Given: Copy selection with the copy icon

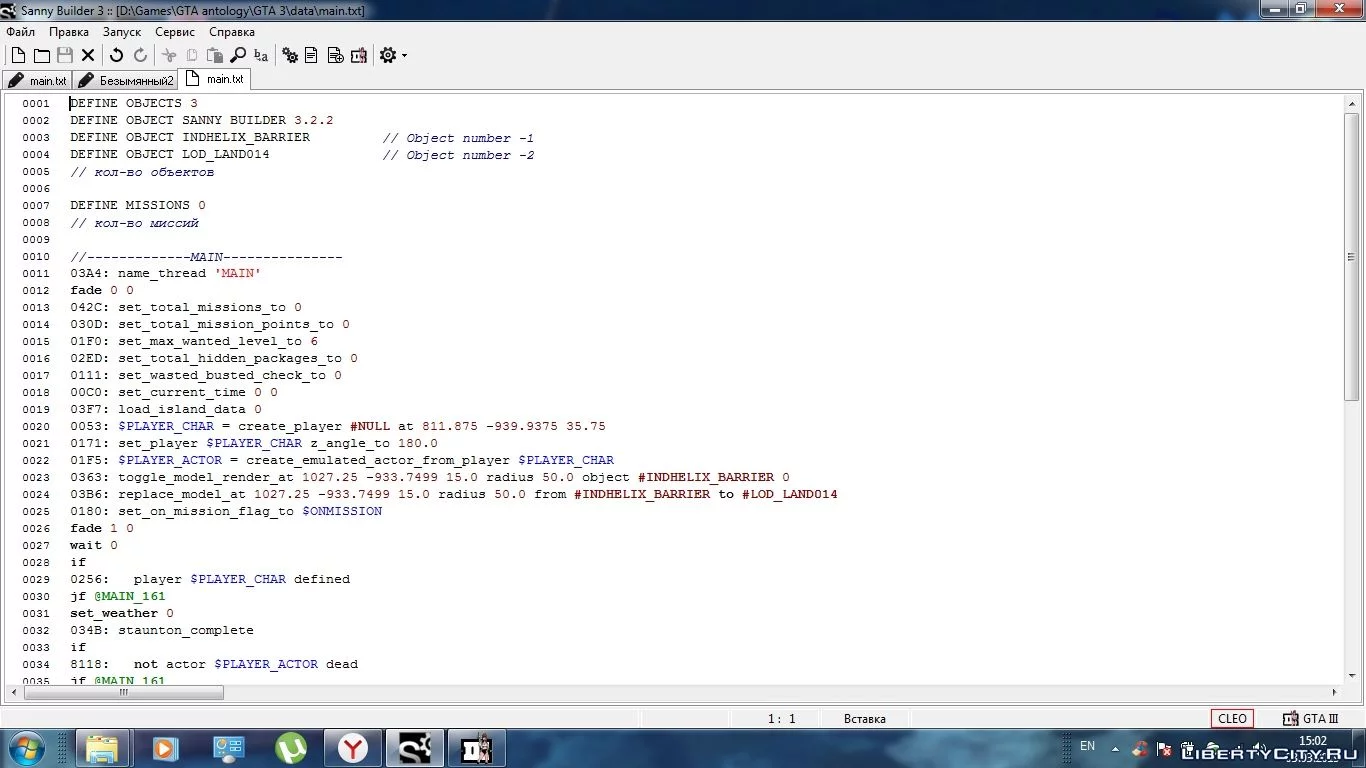Looking at the screenshot, I should 192,56.
